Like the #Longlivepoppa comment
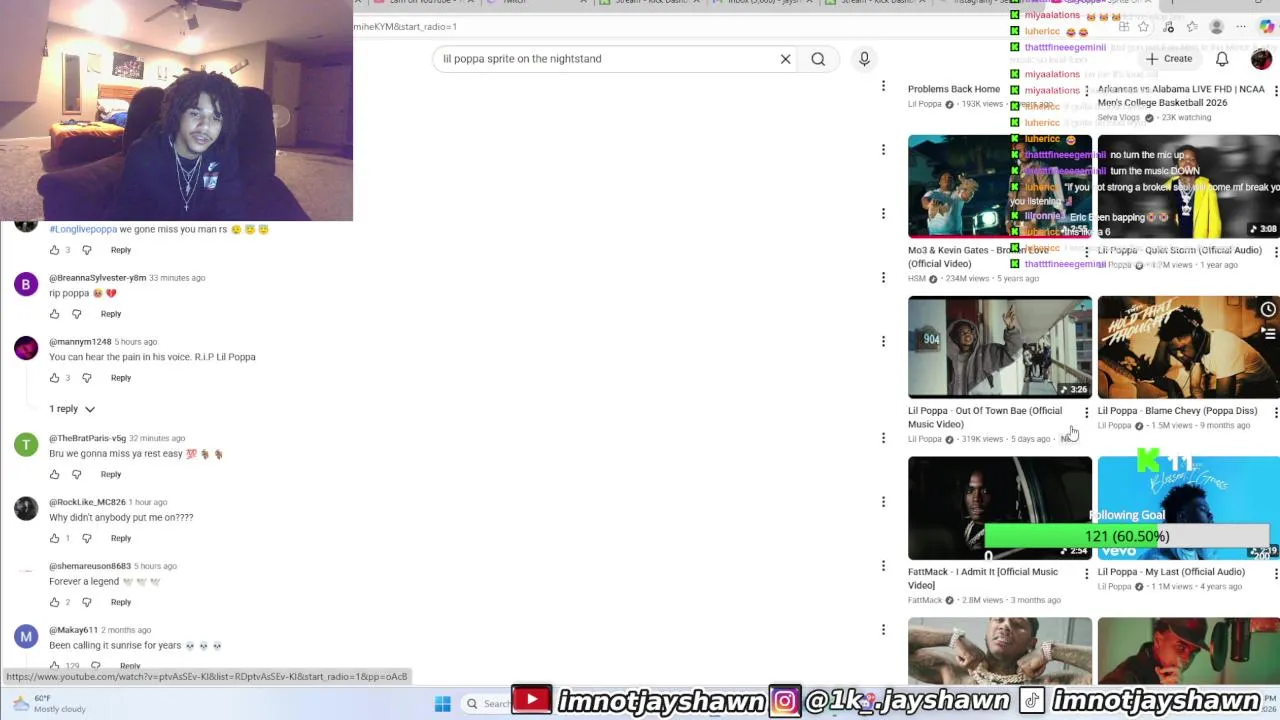The height and width of the screenshot is (720, 1280). [x=54, y=250]
